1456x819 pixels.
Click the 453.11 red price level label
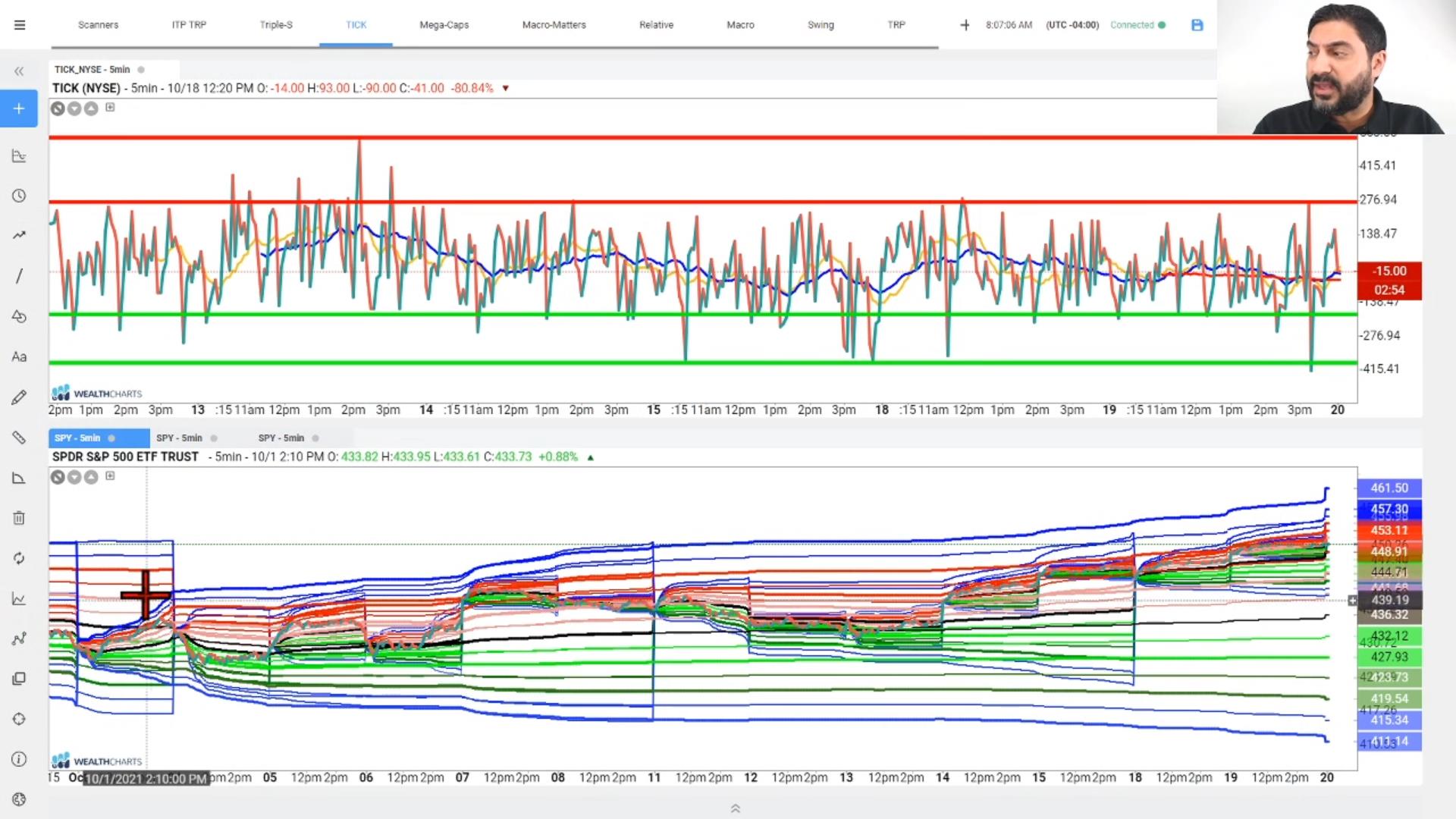click(x=1389, y=531)
